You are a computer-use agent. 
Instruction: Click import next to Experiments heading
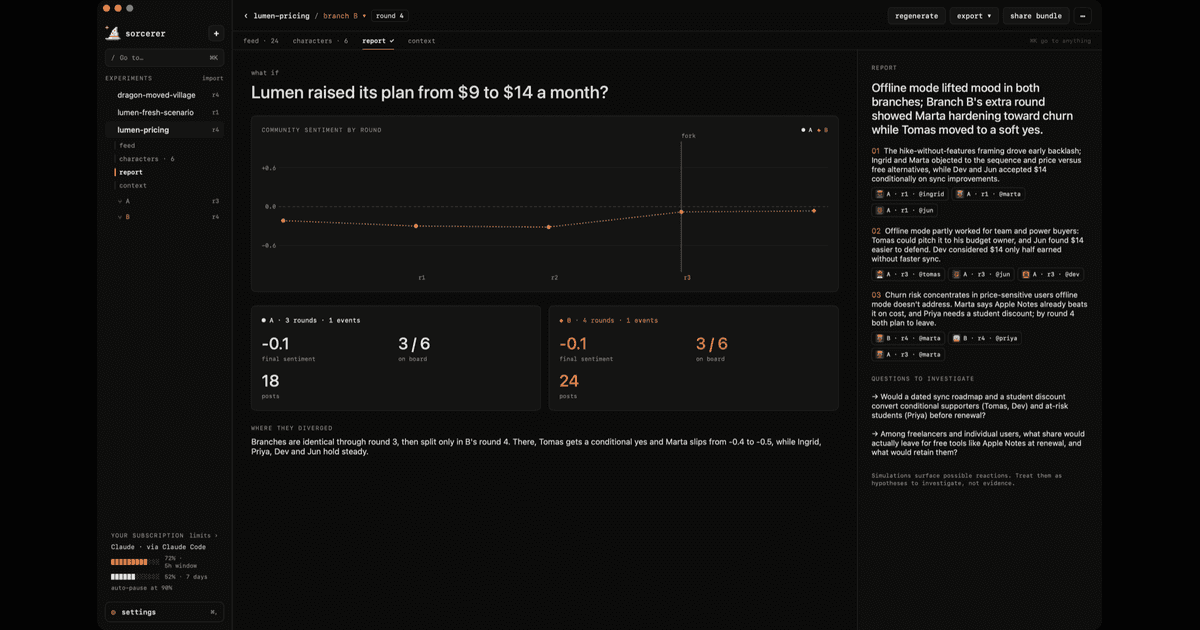[x=213, y=78]
